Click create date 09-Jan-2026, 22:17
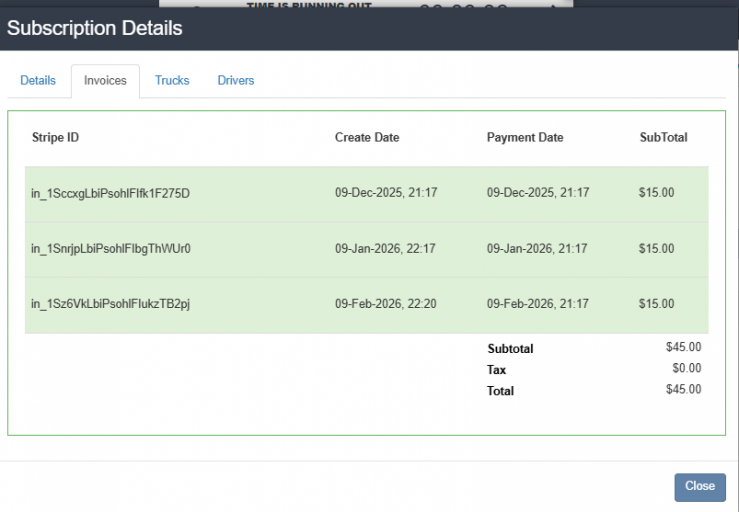Image resolution: width=739 pixels, height=512 pixels. [385, 248]
